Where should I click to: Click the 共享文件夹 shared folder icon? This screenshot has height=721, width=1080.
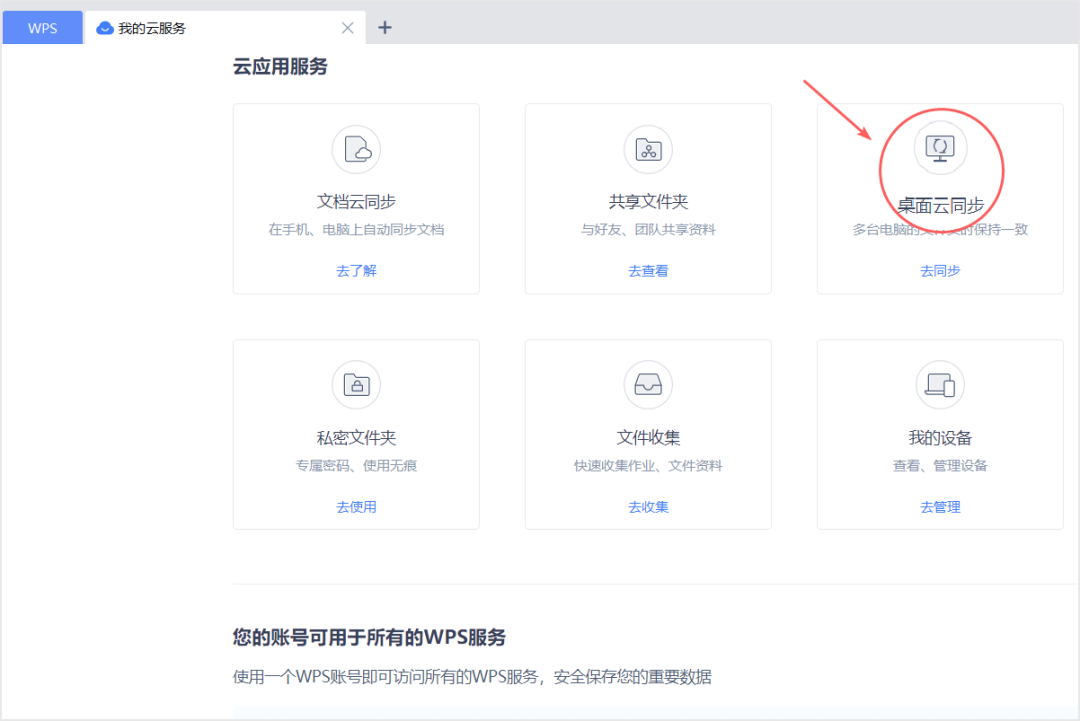[648, 148]
